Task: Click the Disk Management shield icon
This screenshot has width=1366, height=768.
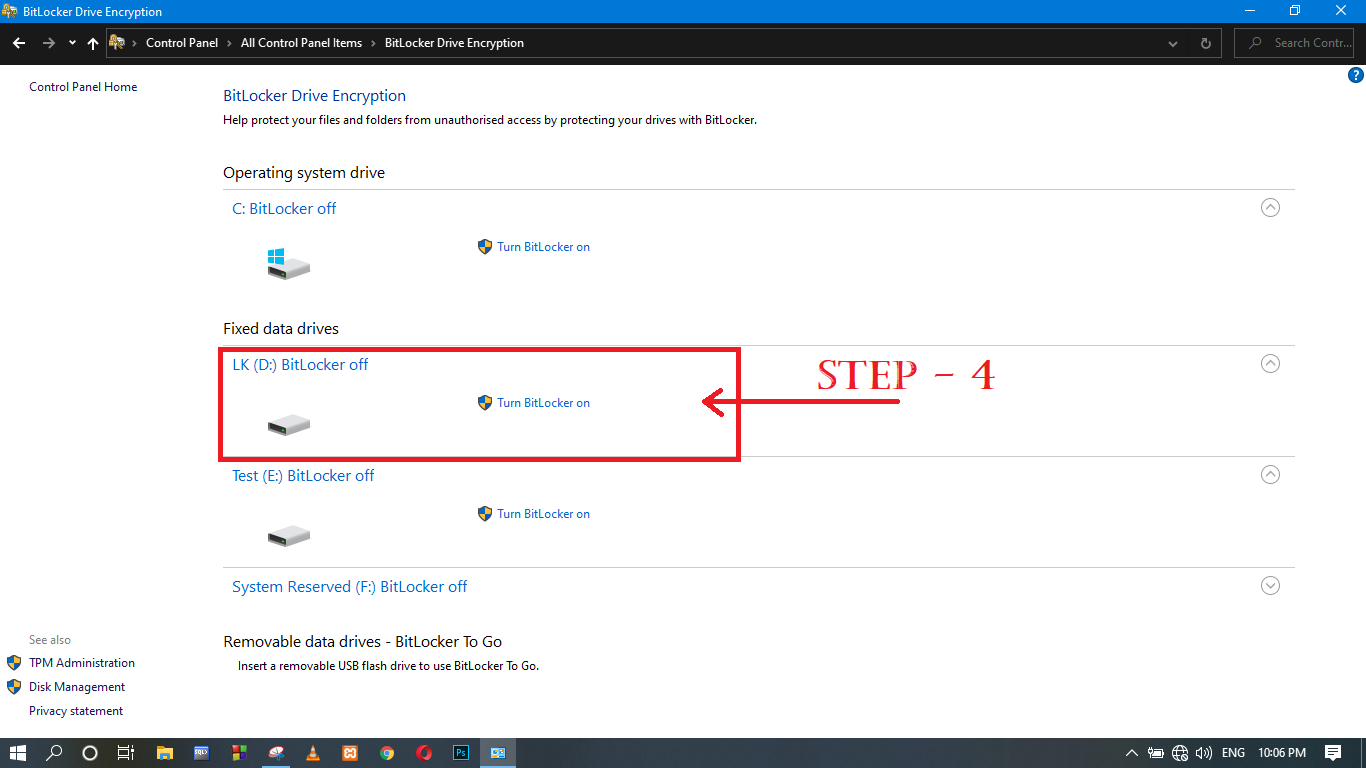Action: [x=14, y=687]
